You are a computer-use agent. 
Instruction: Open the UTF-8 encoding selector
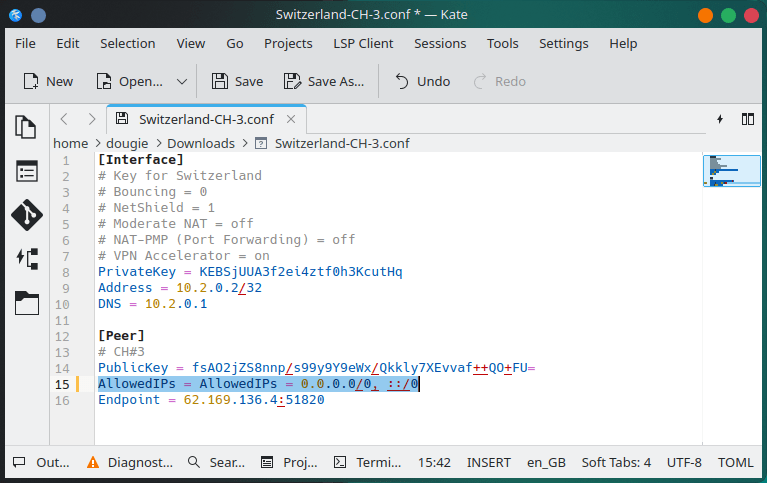pyautogui.click(x=684, y=462)
